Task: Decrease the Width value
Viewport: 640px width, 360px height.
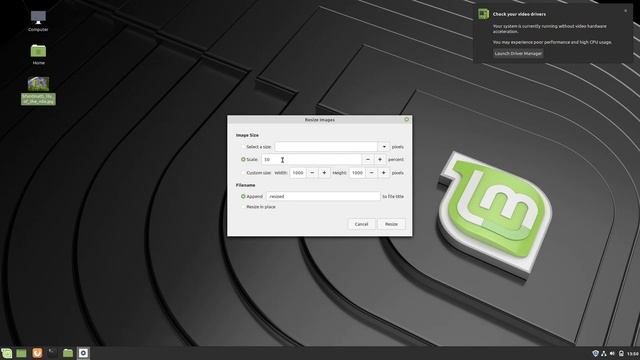Action: click(x=312, y=173)
